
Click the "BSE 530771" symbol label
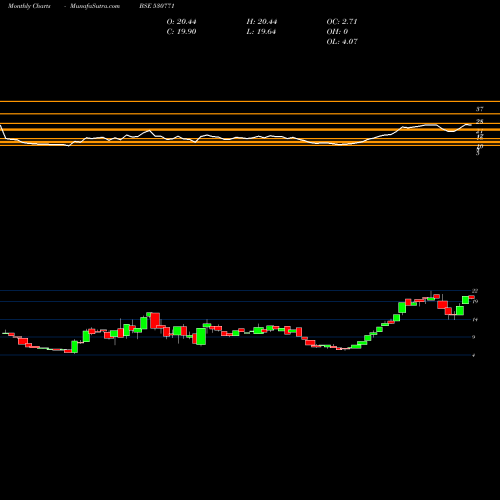pos(157,6)
